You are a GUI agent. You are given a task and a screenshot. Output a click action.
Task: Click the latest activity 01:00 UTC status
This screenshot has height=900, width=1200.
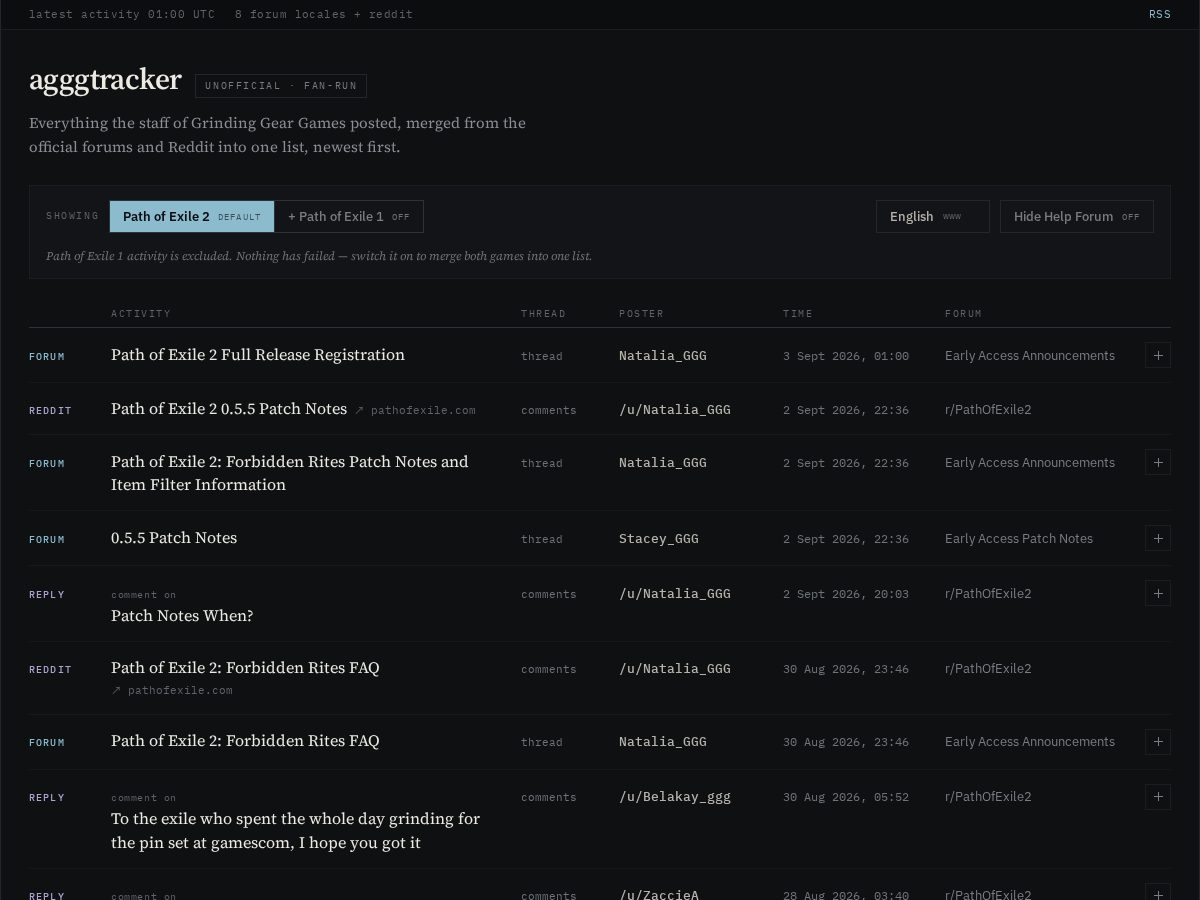[122, 14]
